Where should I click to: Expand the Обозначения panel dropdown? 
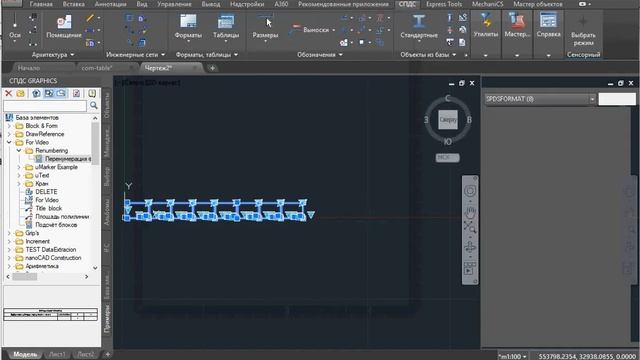[341, 54]
